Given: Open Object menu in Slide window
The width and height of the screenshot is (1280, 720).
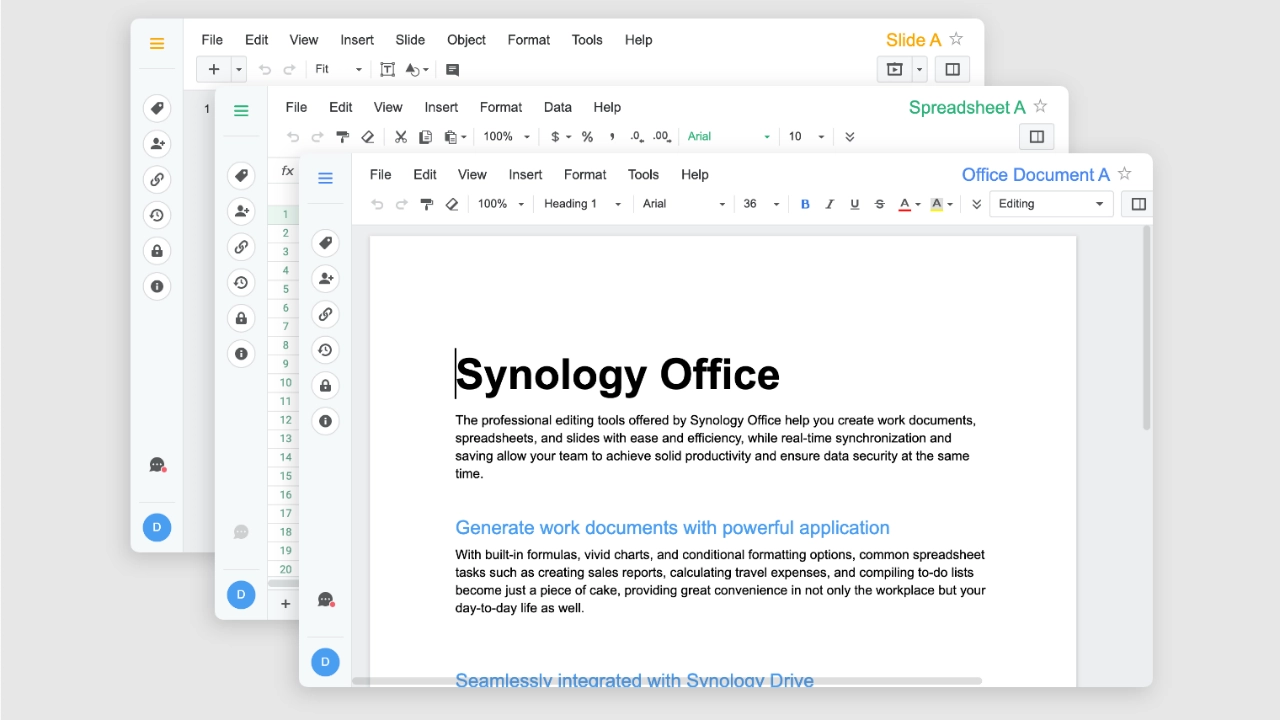Looking at the screenshot, I should tap(466, 40).
